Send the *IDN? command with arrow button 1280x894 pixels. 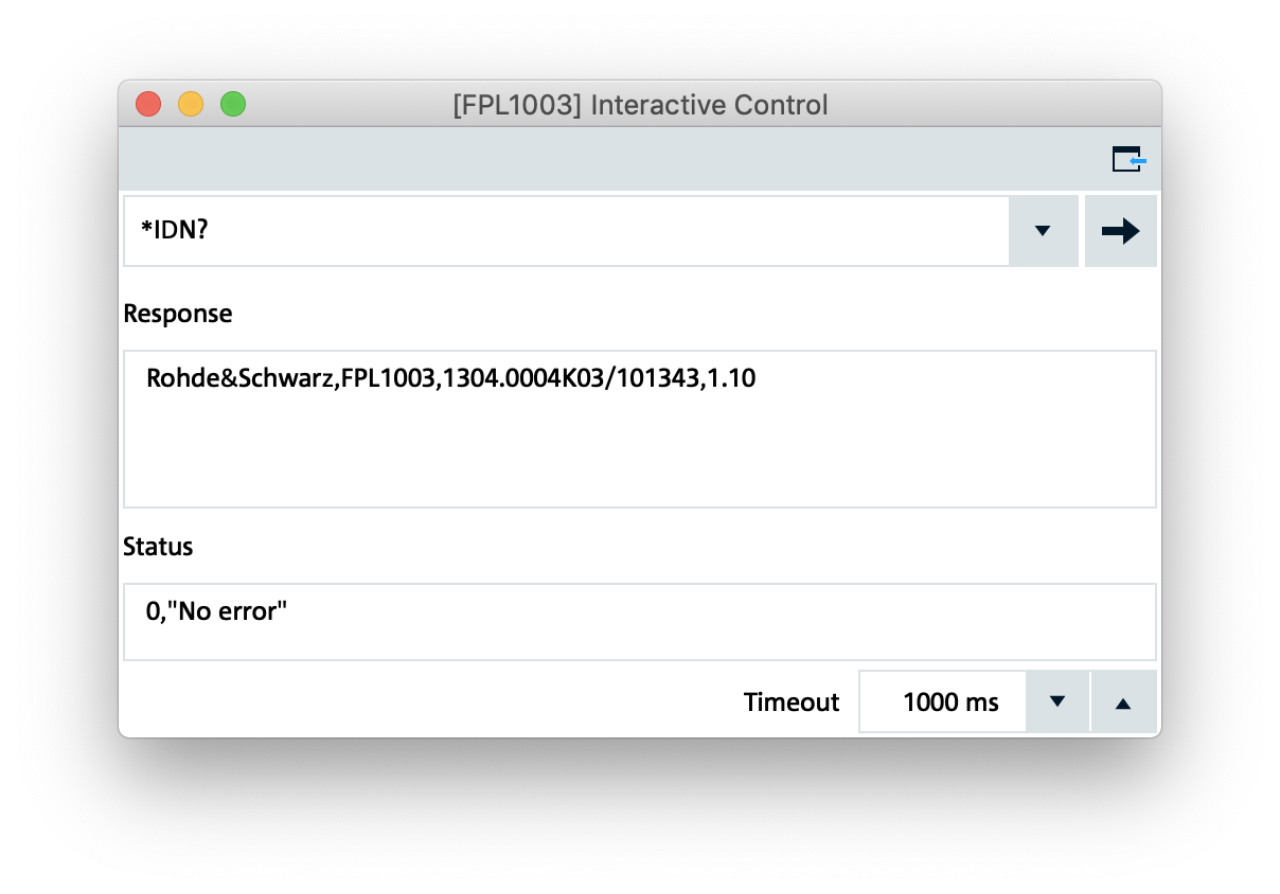click(1120, 231)
